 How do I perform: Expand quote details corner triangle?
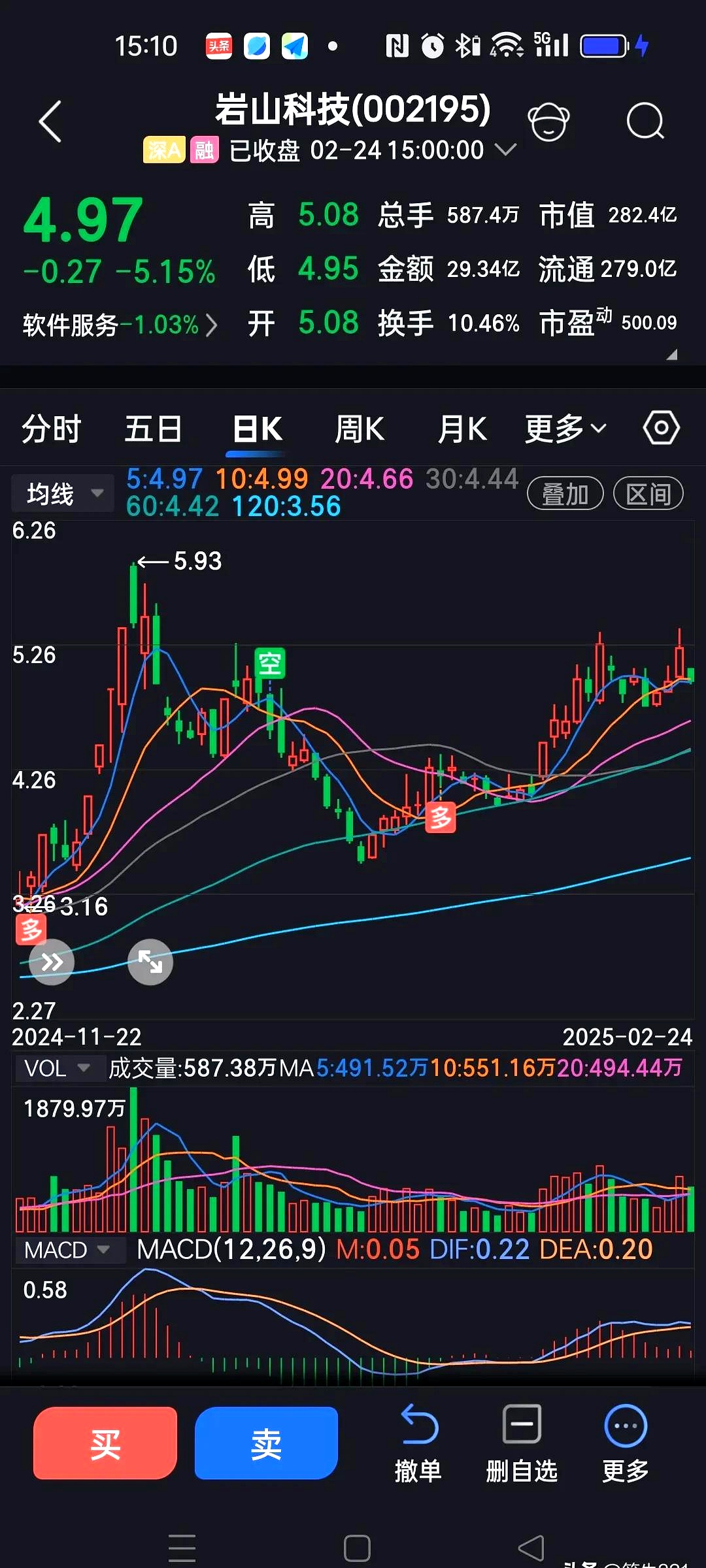(671, 355)
